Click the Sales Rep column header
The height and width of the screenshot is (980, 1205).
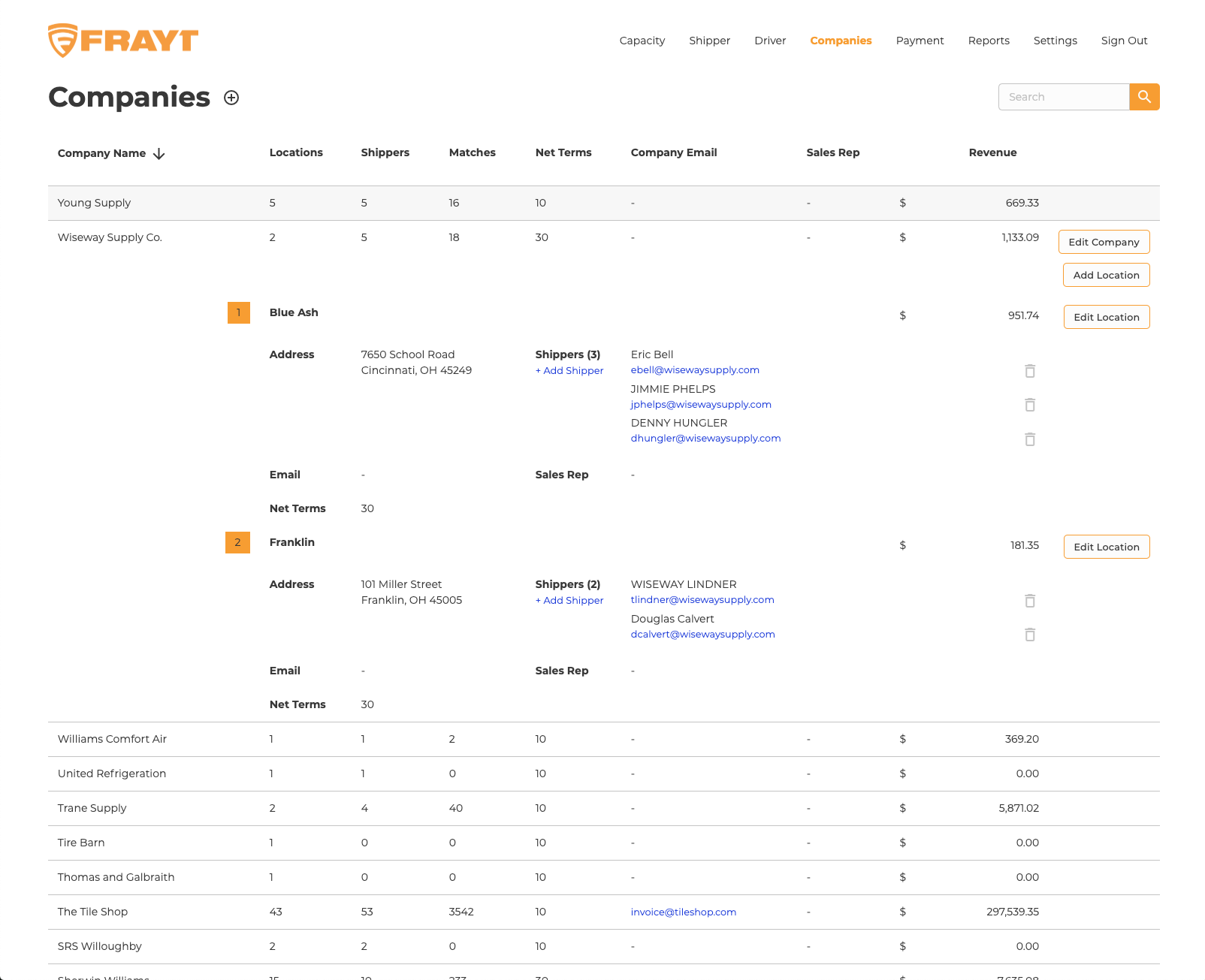(832, 152)
